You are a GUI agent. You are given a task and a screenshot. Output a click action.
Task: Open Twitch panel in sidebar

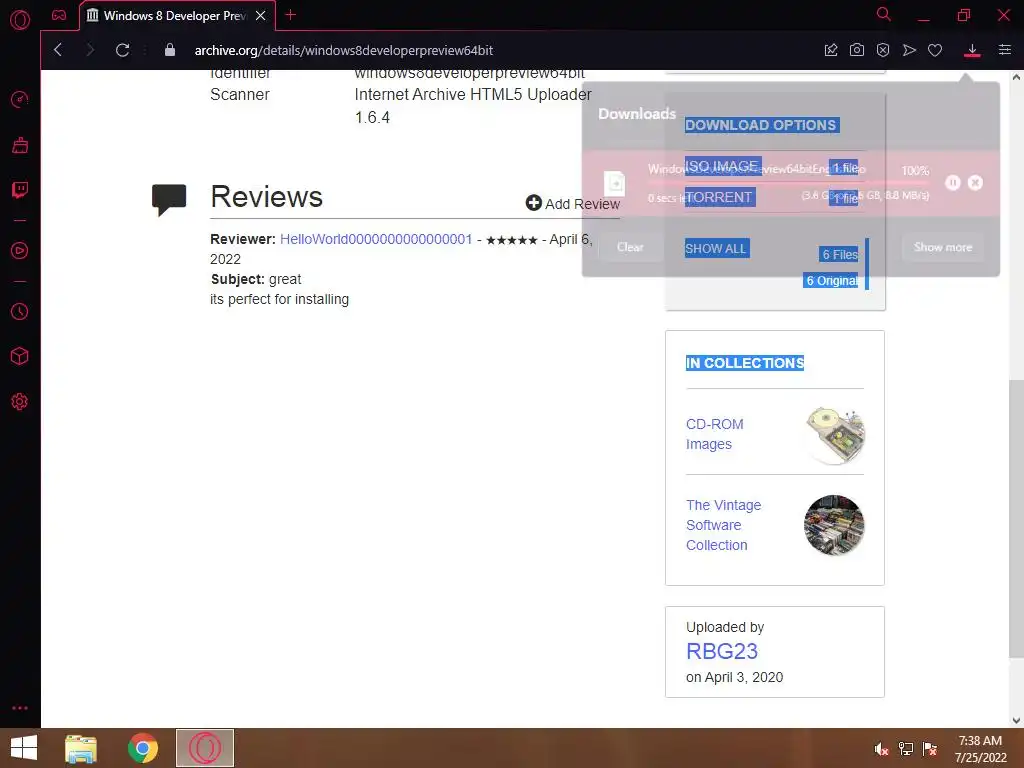pos(20,190)
